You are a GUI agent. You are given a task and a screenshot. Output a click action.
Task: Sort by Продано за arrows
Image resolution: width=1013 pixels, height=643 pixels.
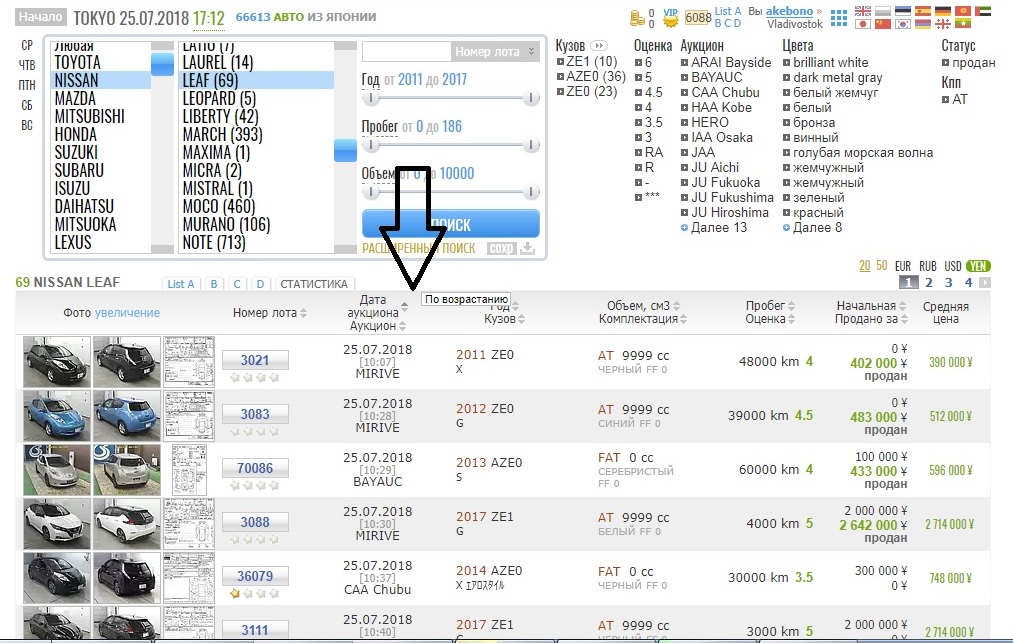904,319
